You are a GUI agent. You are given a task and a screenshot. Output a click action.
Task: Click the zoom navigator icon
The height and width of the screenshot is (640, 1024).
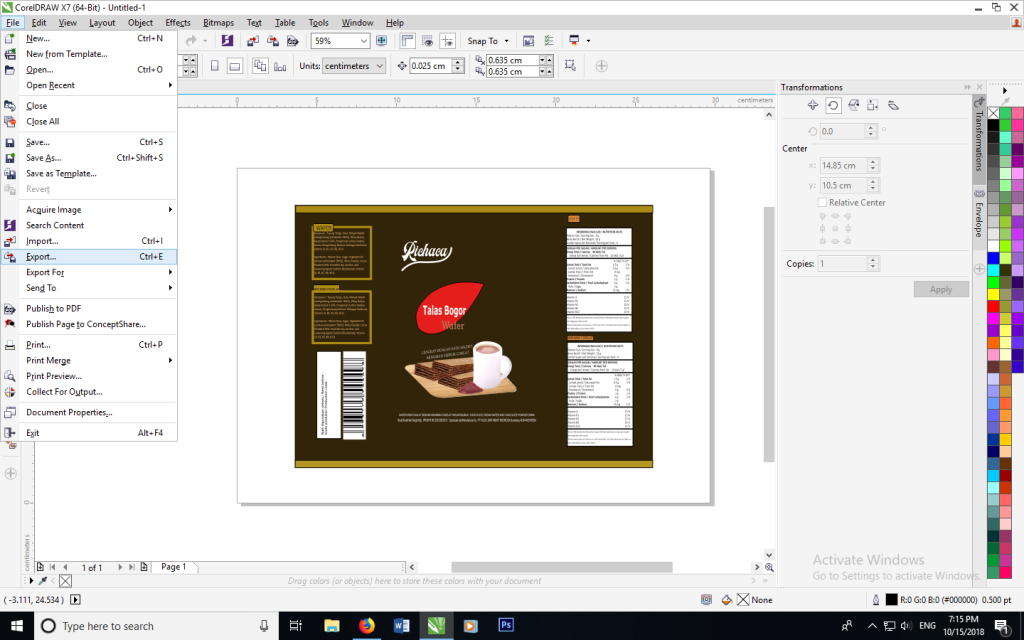[x=769, y=568]
